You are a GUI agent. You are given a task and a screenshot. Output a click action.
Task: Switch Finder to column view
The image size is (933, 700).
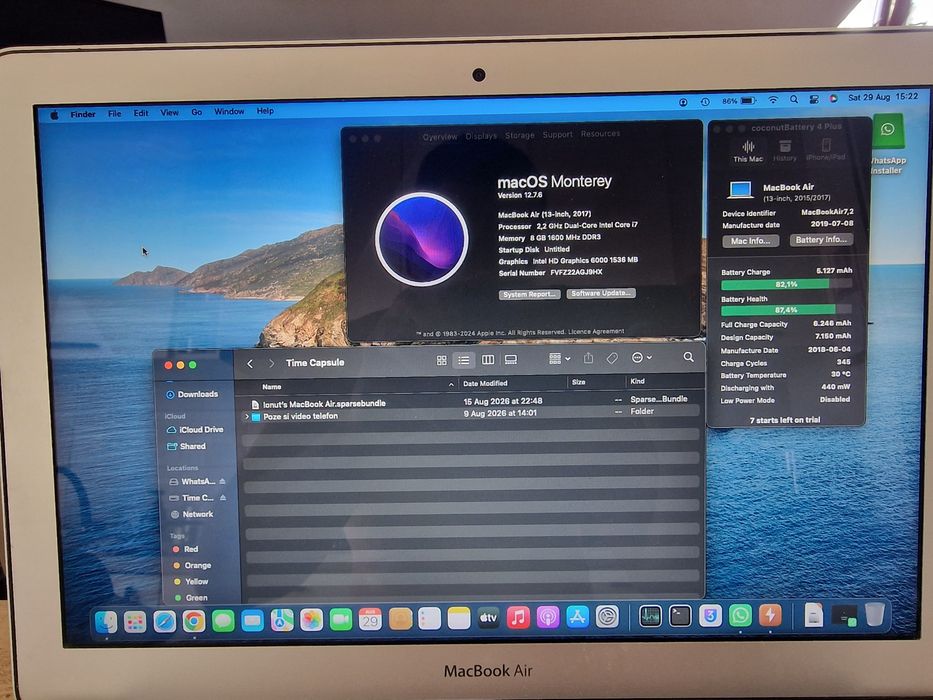click(488, 360)
